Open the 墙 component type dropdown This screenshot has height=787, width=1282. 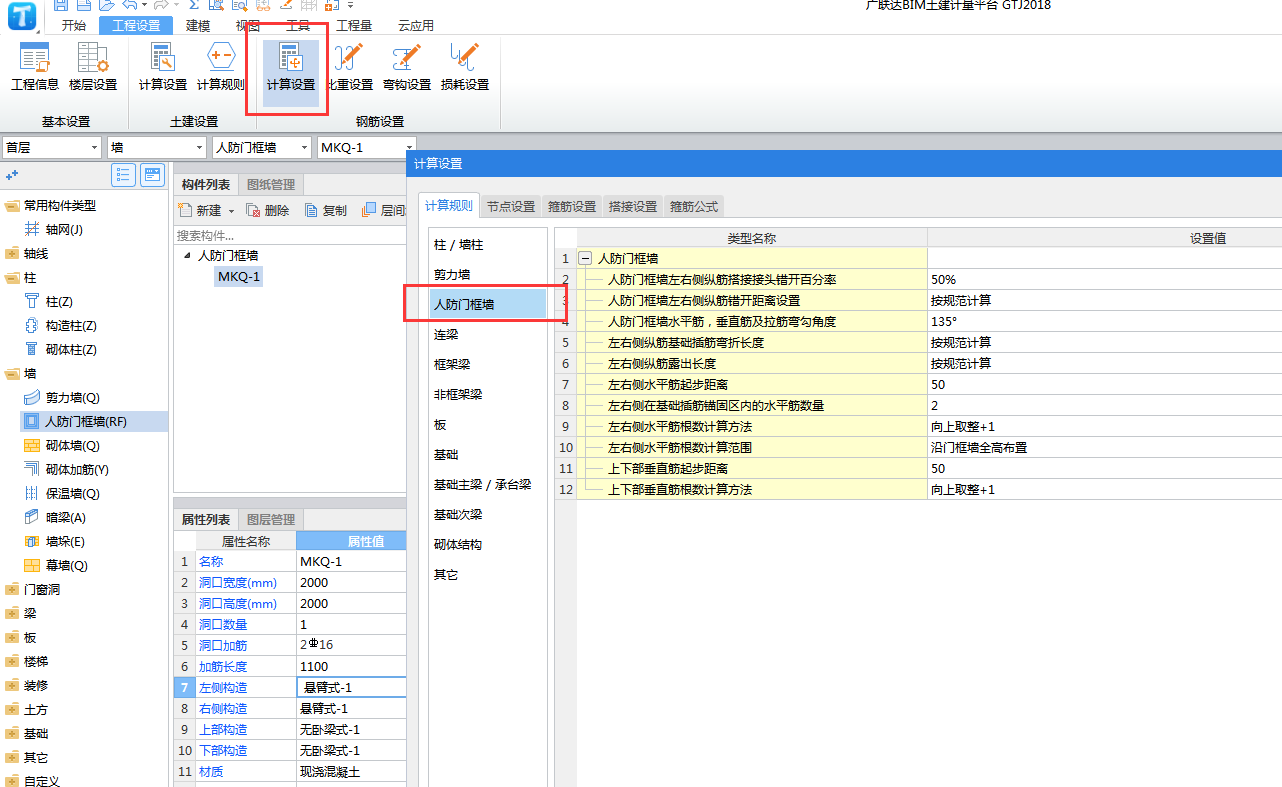point(201,148)
